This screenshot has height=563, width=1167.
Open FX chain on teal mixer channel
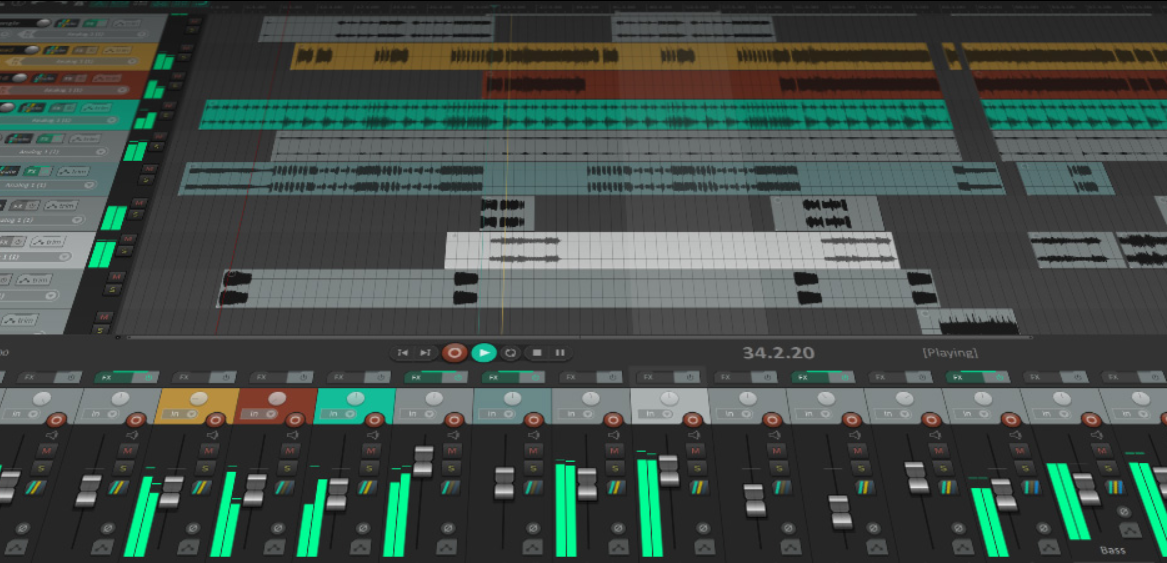coord(347,377)
